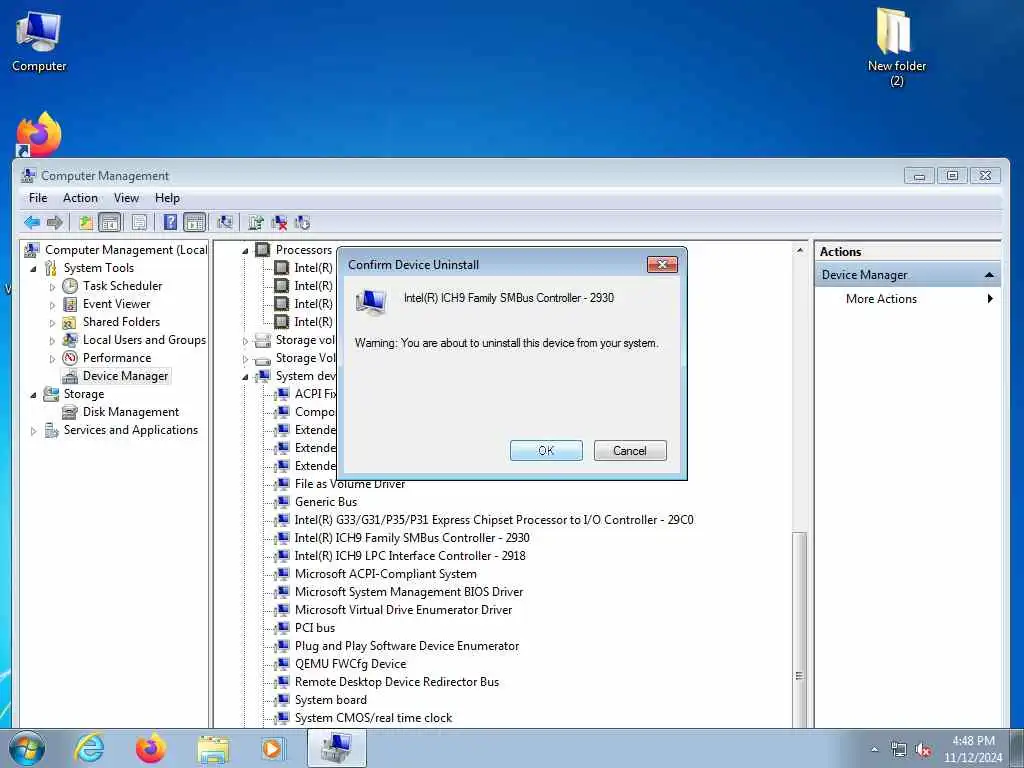Launch Firefox from the taskbar
Image resolution: width=1024 pixels, height=768 pixels.
pyautogui.click(x=151, y=748)
